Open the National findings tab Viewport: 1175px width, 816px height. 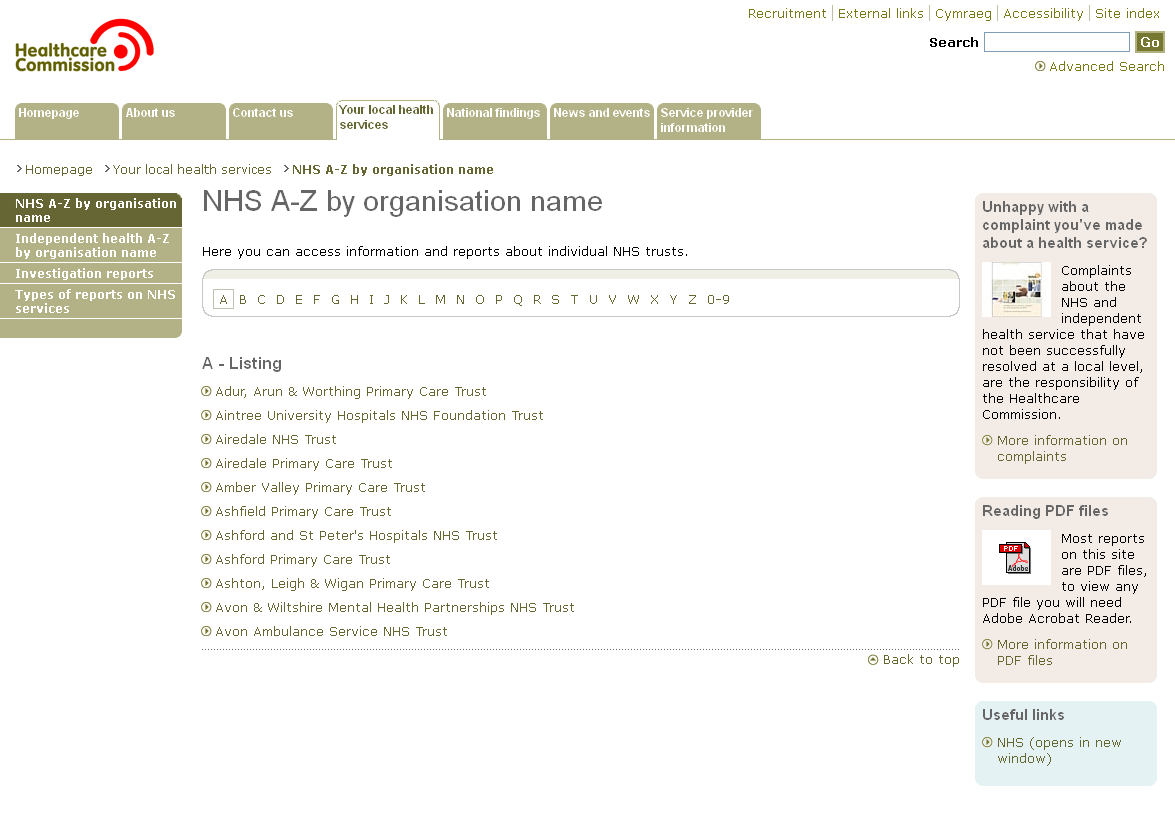494,120
